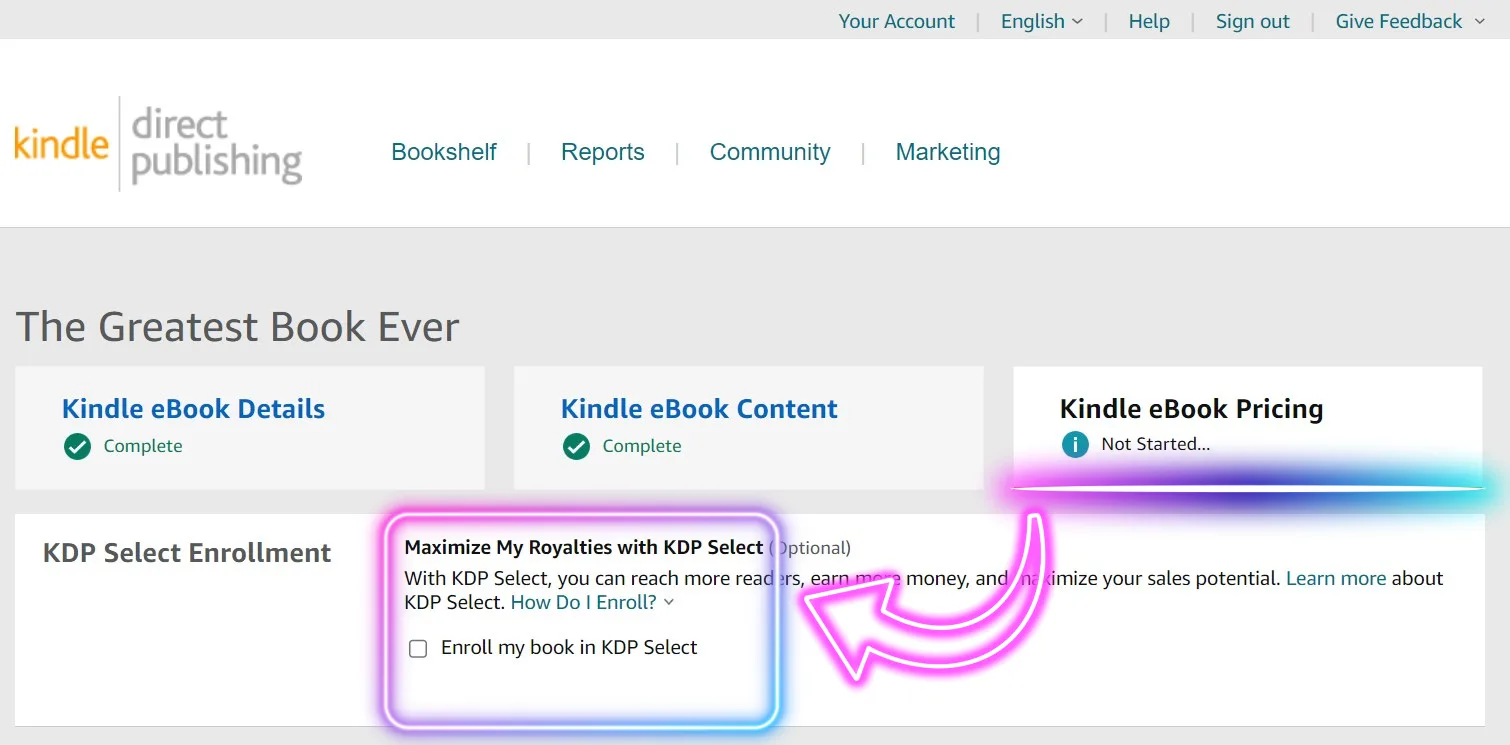Open the Bookshelf menu
This screenshot has width=1510, height=745.
pos(444,152)
